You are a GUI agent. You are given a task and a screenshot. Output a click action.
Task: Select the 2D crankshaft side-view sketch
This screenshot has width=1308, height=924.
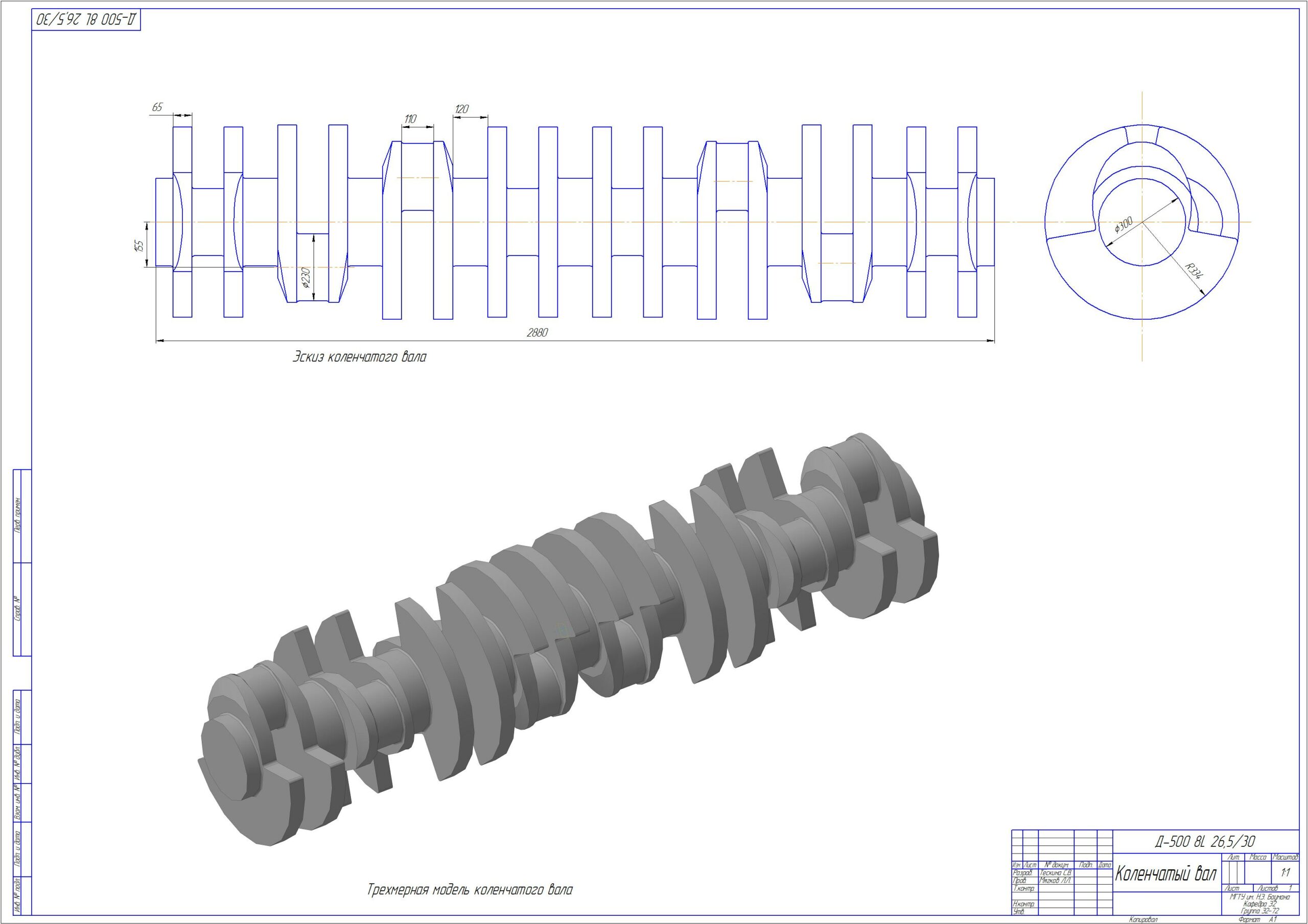(575, 222)
